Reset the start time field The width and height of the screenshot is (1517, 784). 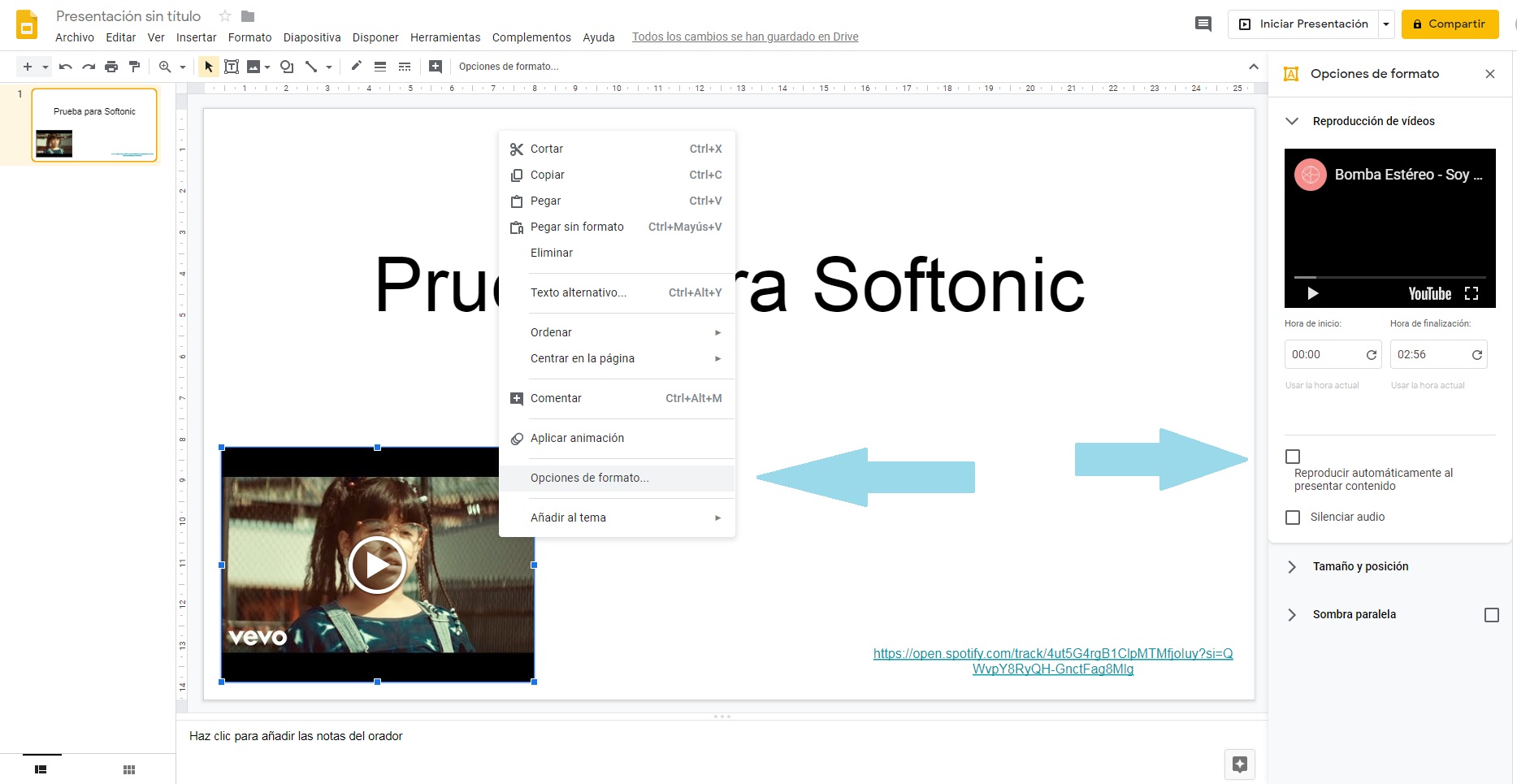pyautogui.click(x=1372, y=355)
